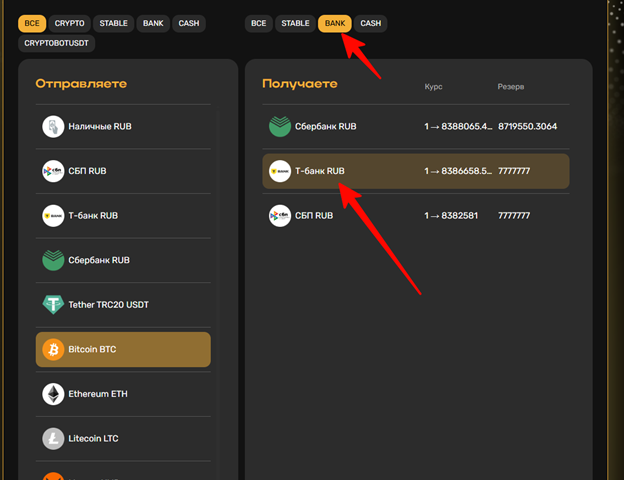
Task: Choose Т-банк RUB label in receive list
Action: 320,171
